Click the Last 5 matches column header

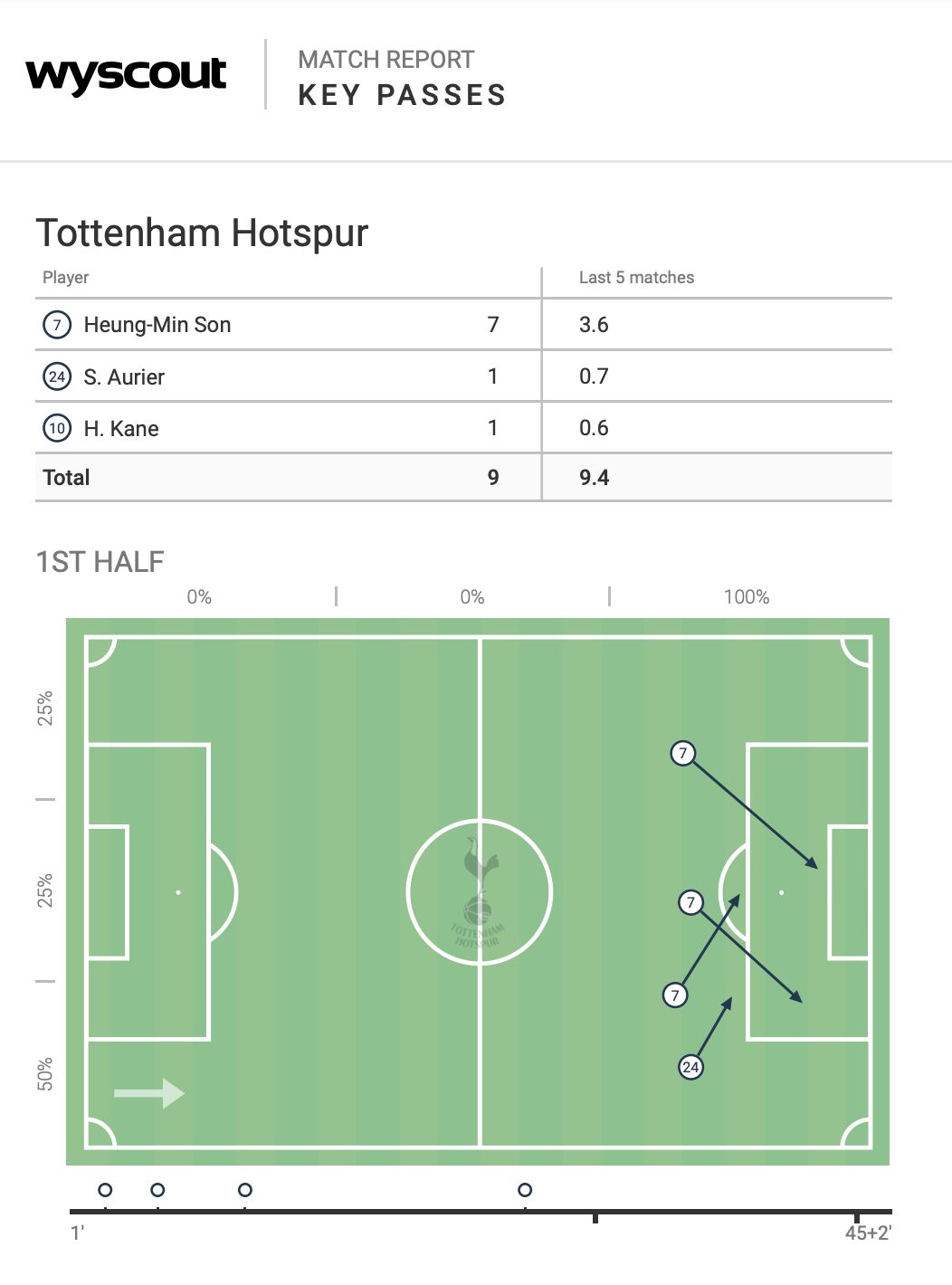pyautogui.click(x=636, y=278)
